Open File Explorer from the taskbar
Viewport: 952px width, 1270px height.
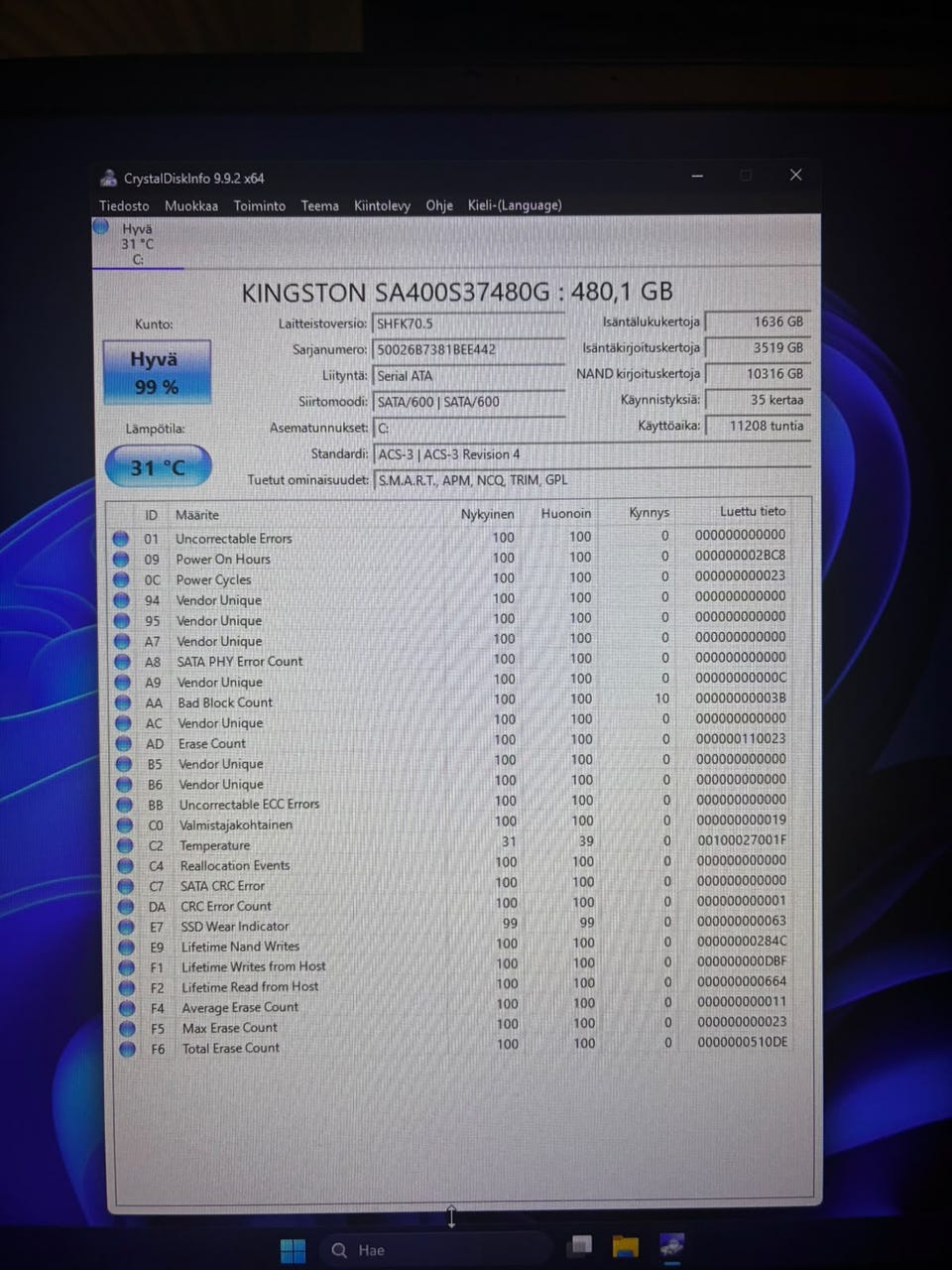[x=625, y=1247]
